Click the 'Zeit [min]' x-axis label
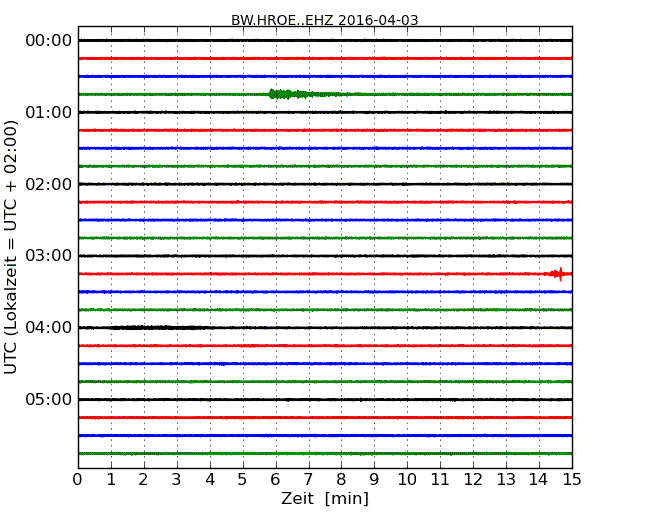650x520 pixels. (325, 498)
